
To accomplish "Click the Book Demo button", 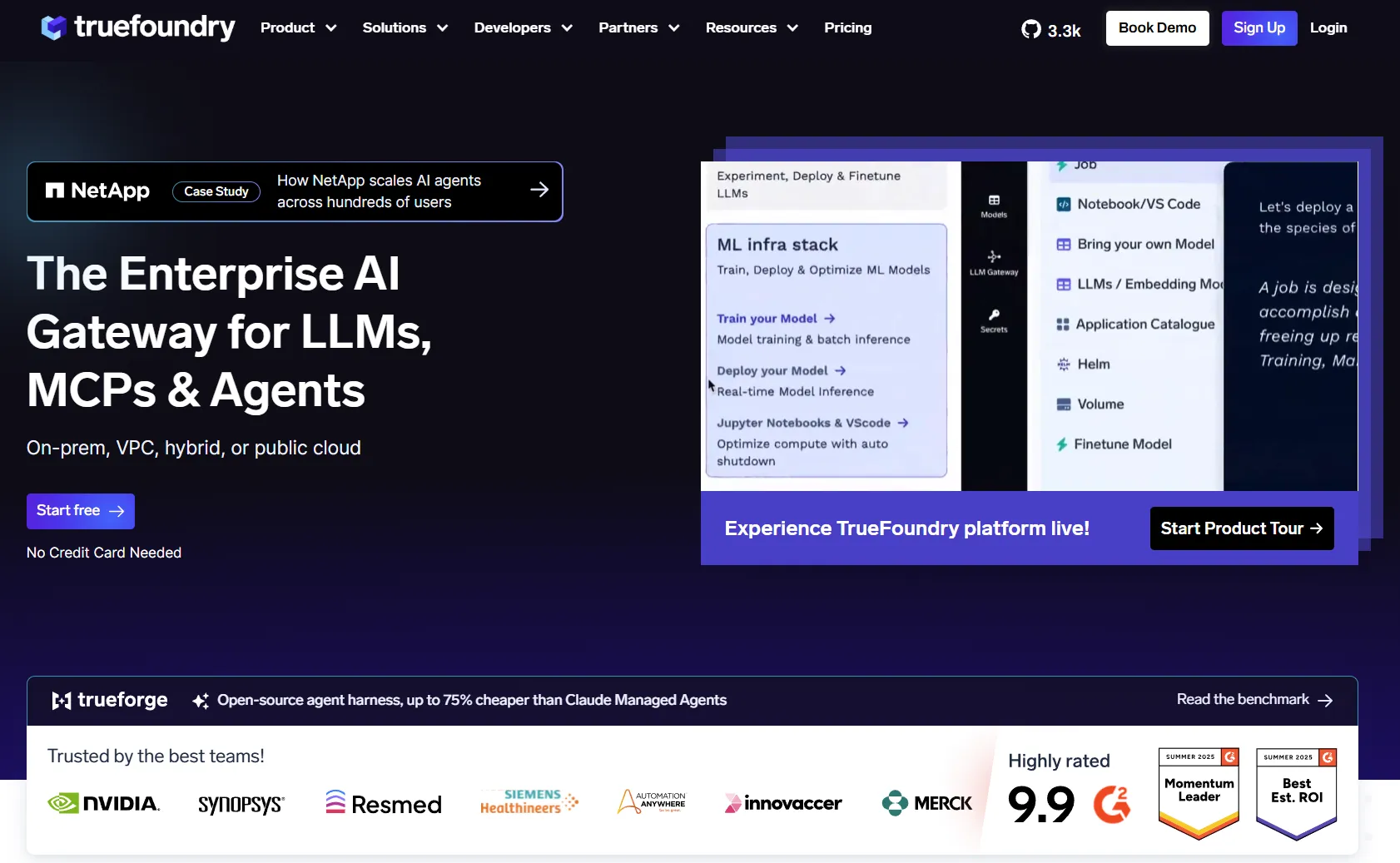I will pyautogui.click(x=1158, y=28).
